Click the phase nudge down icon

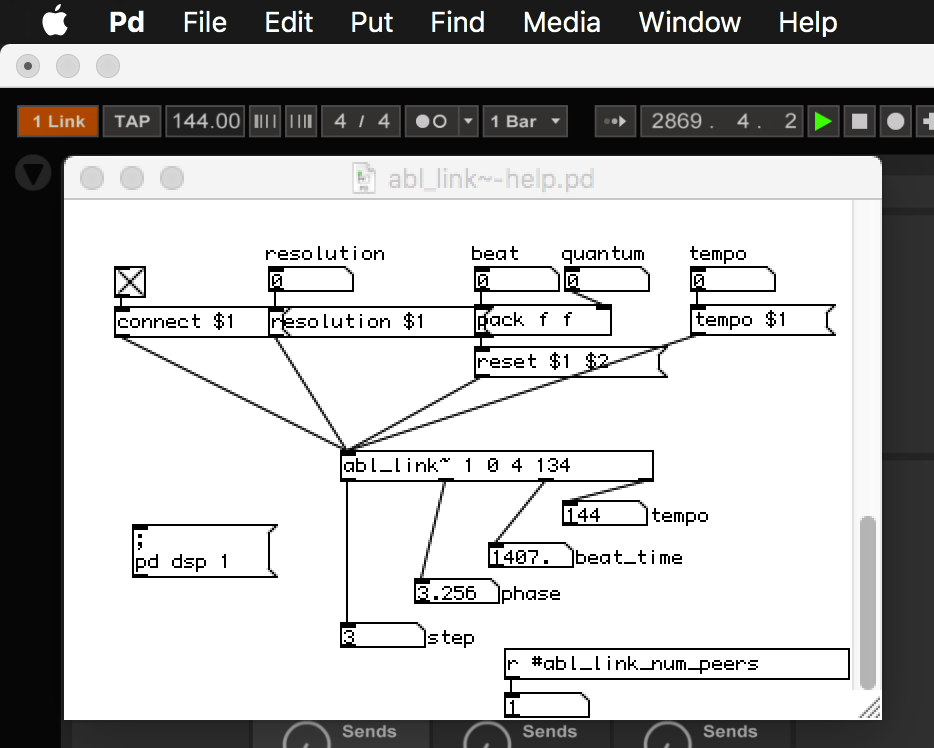tap(264, 122)
